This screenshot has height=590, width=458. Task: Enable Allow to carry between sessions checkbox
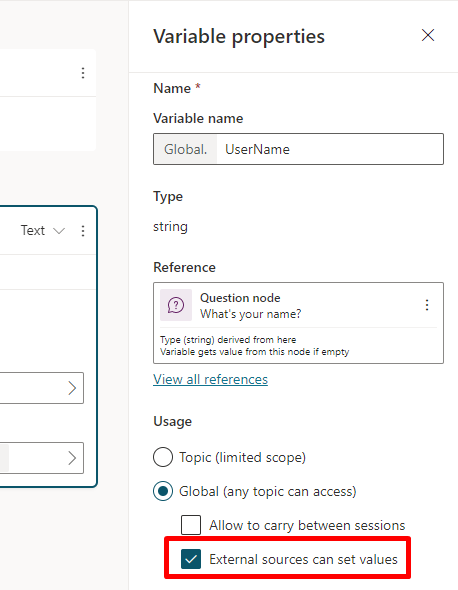(x=191, y=525)
